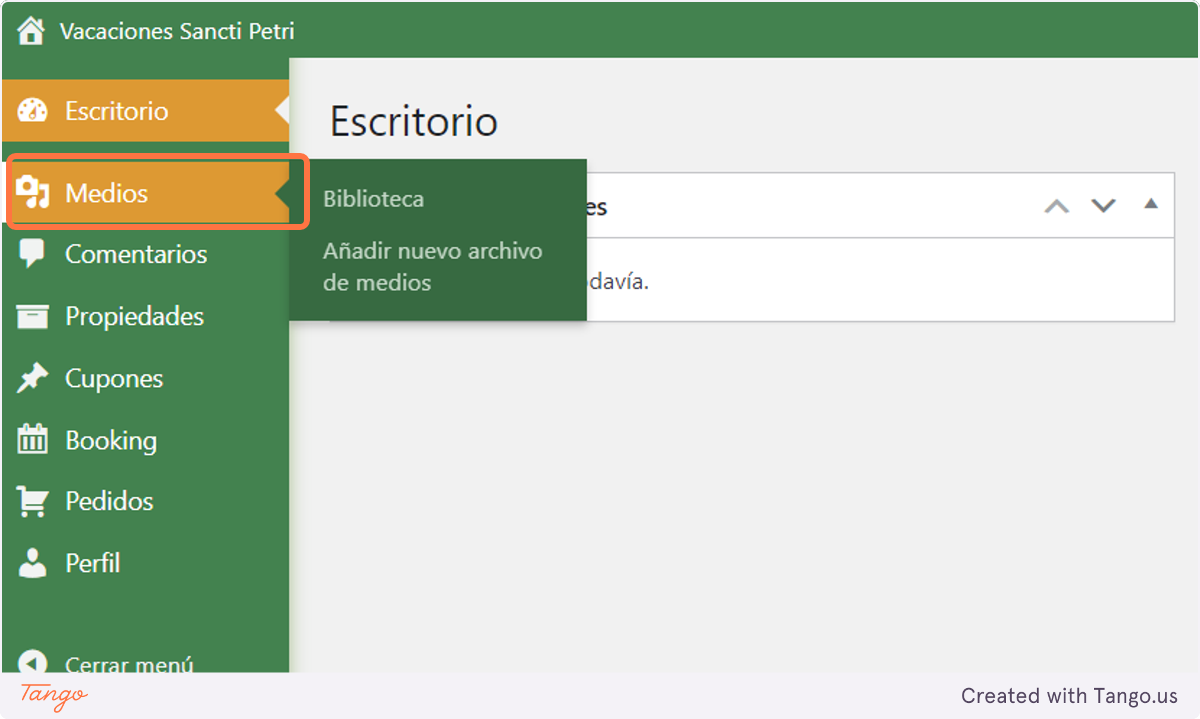
Task: Click the Propiedades archive box icon
Action: click(x=32, y=317)
